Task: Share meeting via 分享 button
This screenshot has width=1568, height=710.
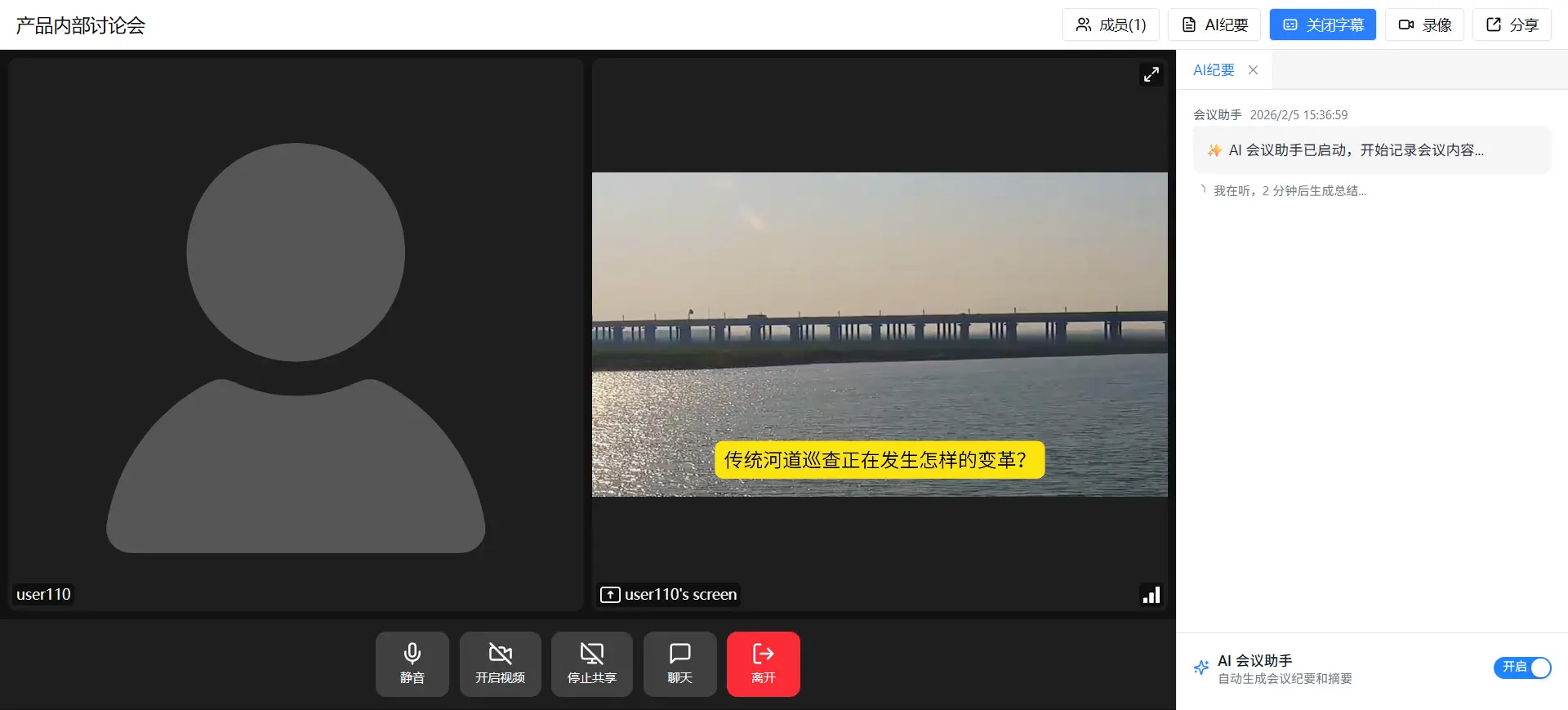Action: (x=1512, y=25)
